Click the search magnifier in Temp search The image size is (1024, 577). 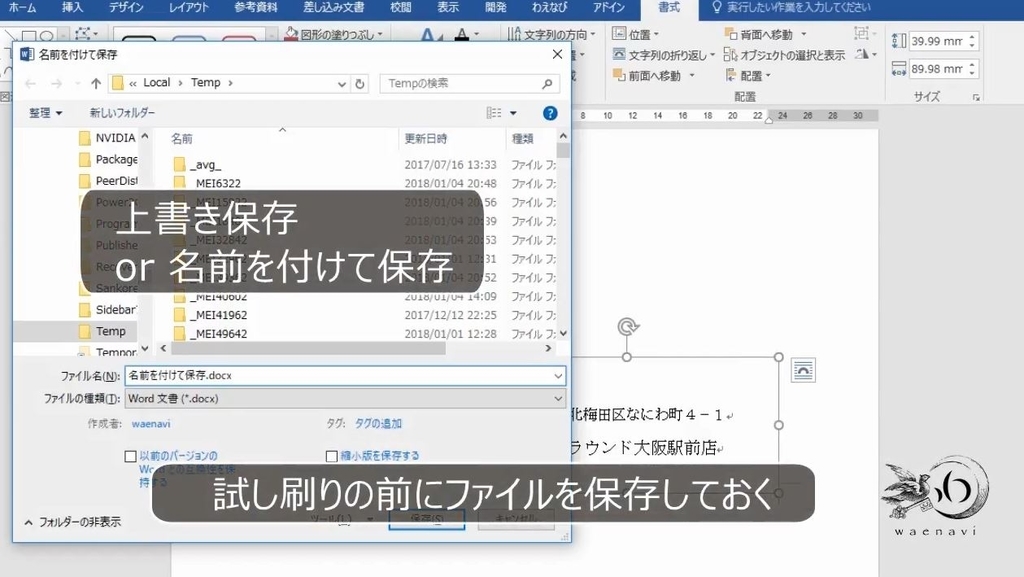pyautogui.click(x=547, y=84)
